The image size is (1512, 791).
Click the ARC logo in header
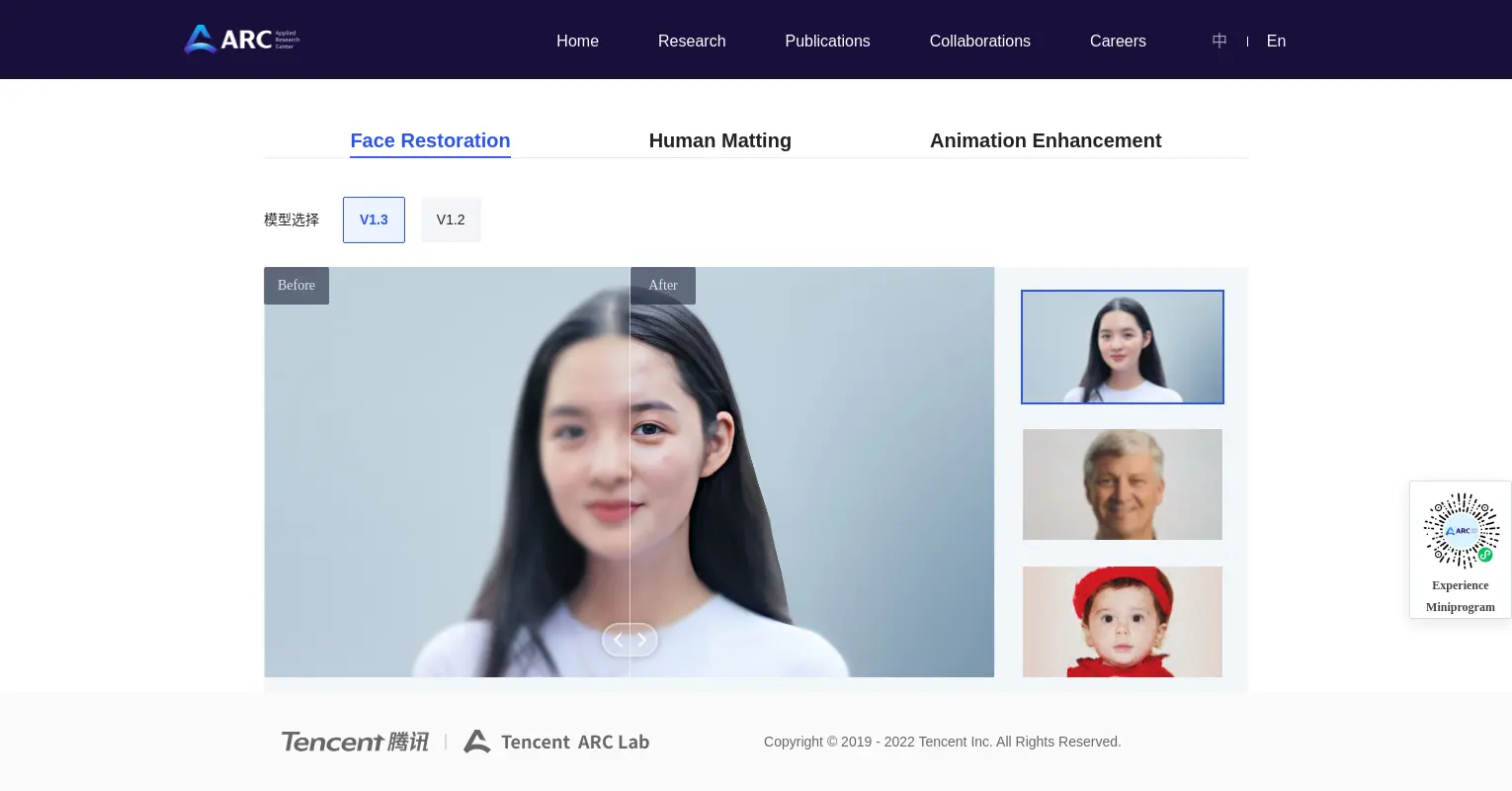coord(241,40)
